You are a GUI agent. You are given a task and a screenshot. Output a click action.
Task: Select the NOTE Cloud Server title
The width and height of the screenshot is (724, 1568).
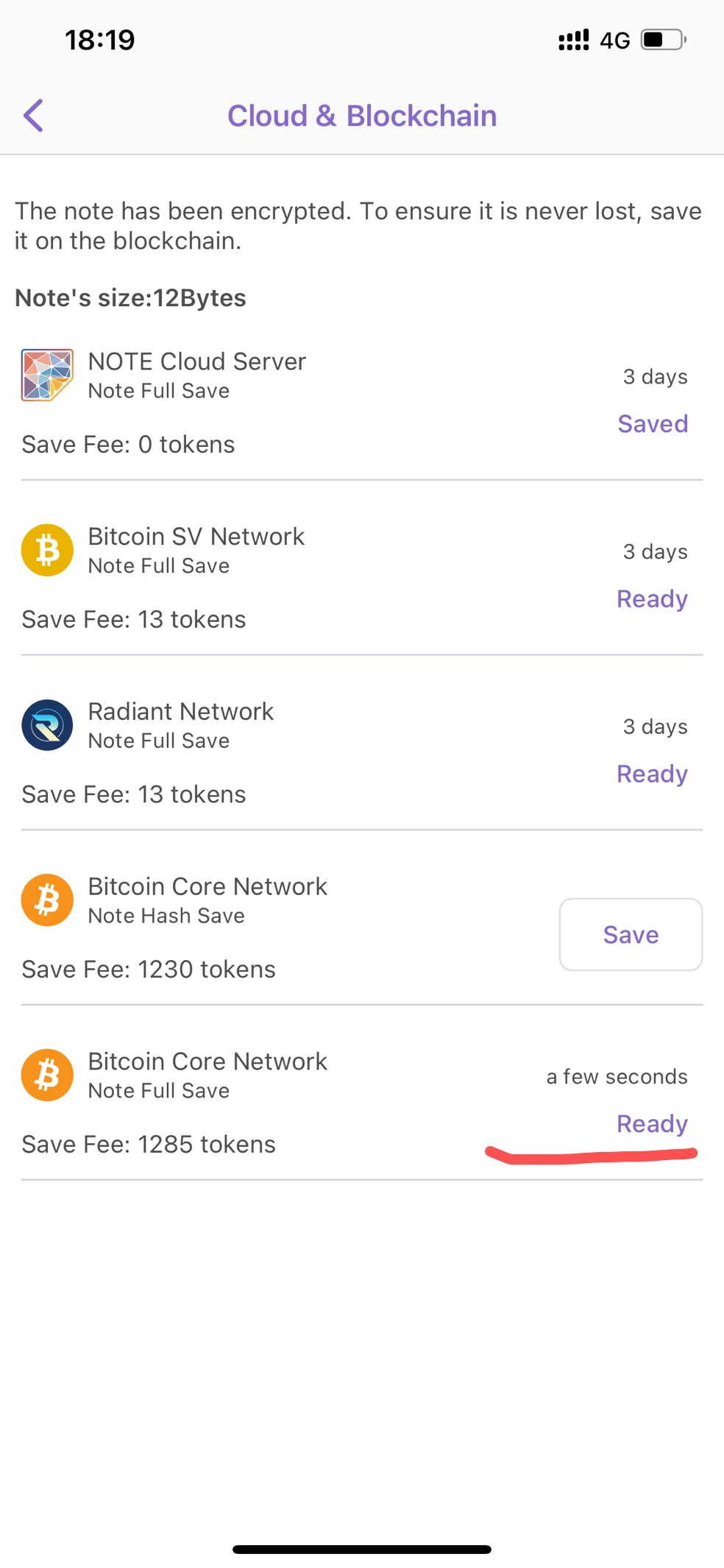tap(196, 361)
